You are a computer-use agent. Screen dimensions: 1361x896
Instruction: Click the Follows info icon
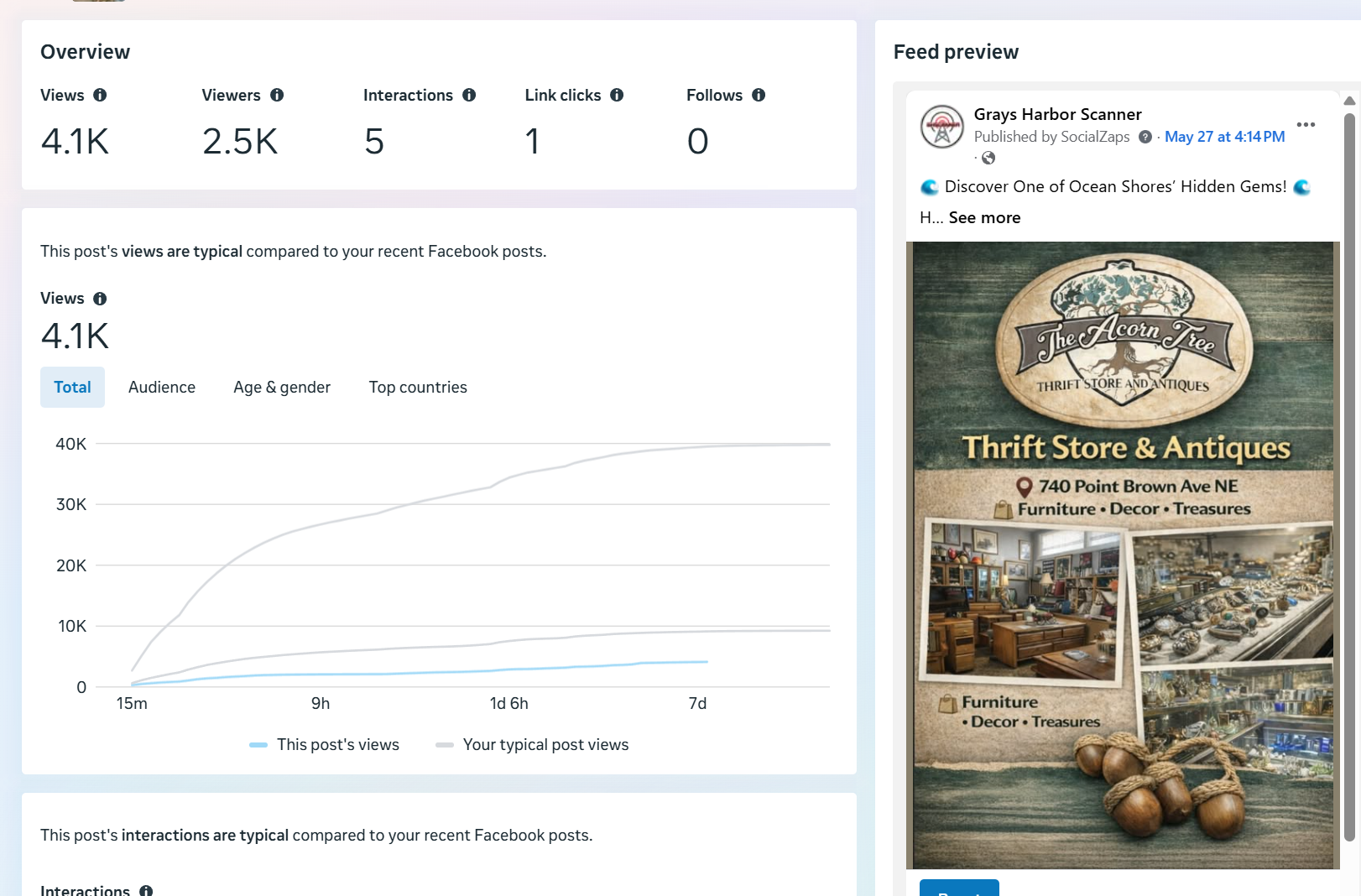[759, 95]
